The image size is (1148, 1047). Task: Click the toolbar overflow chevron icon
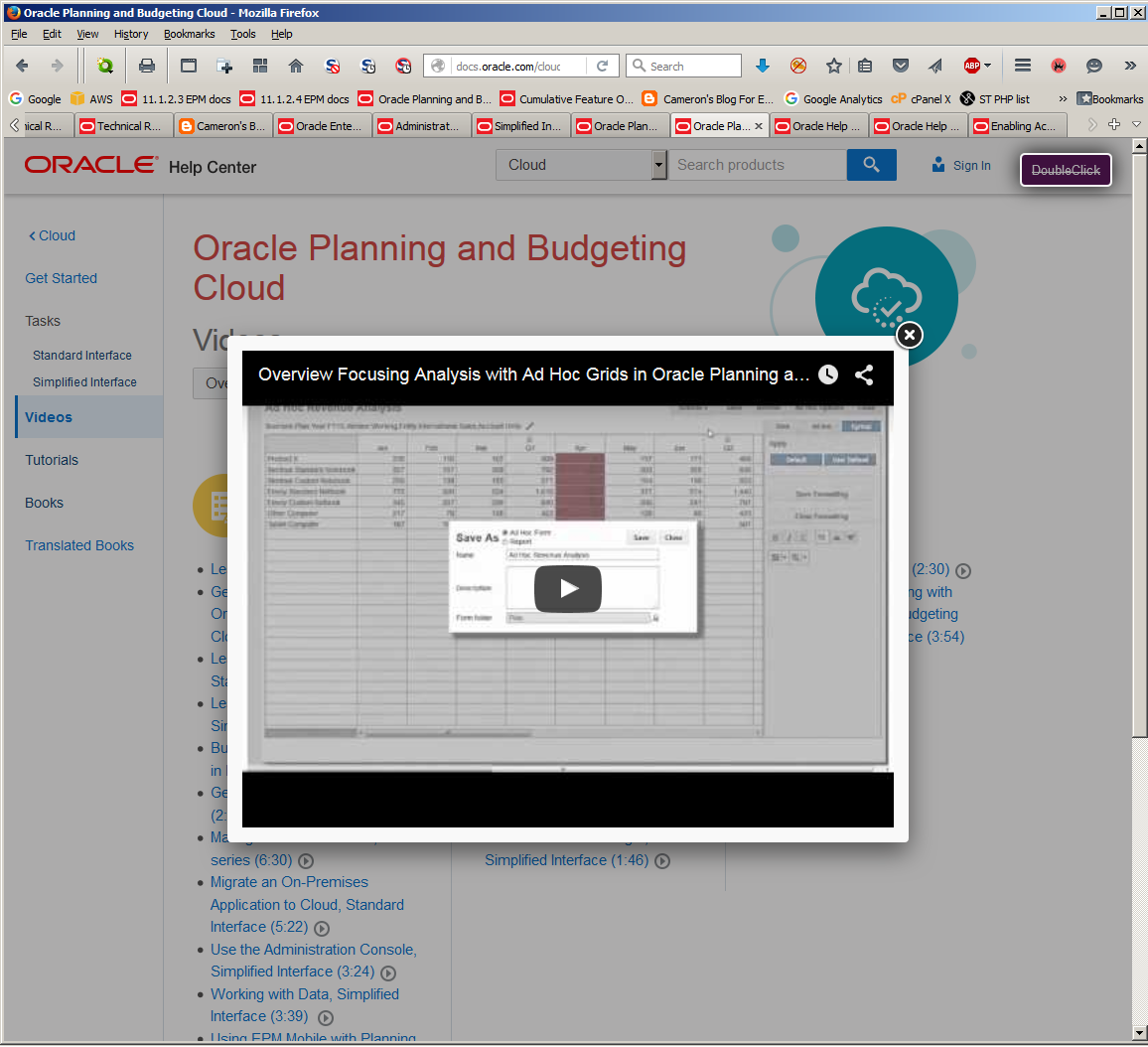[1130, 66]
